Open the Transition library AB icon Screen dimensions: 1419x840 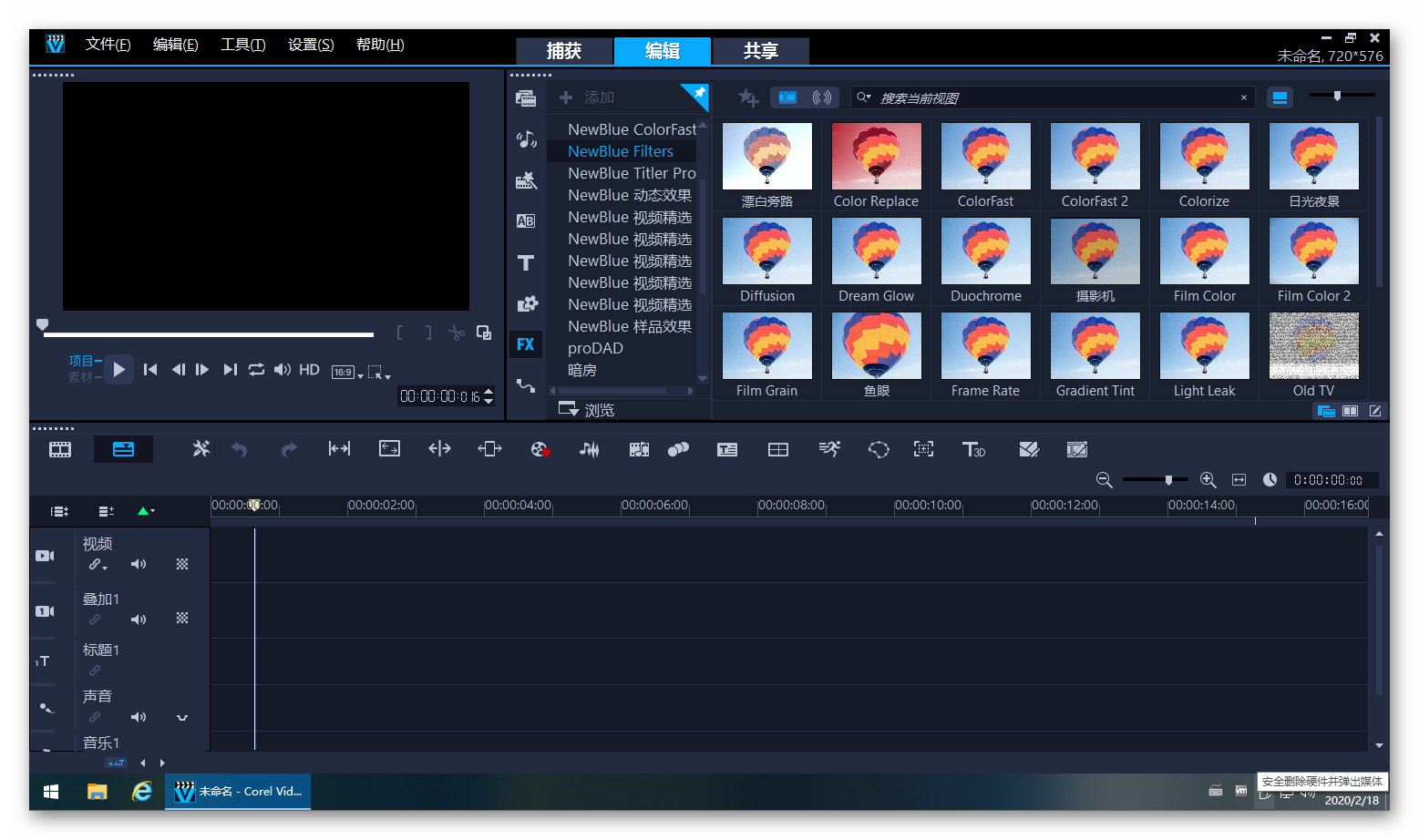(526, 221)
